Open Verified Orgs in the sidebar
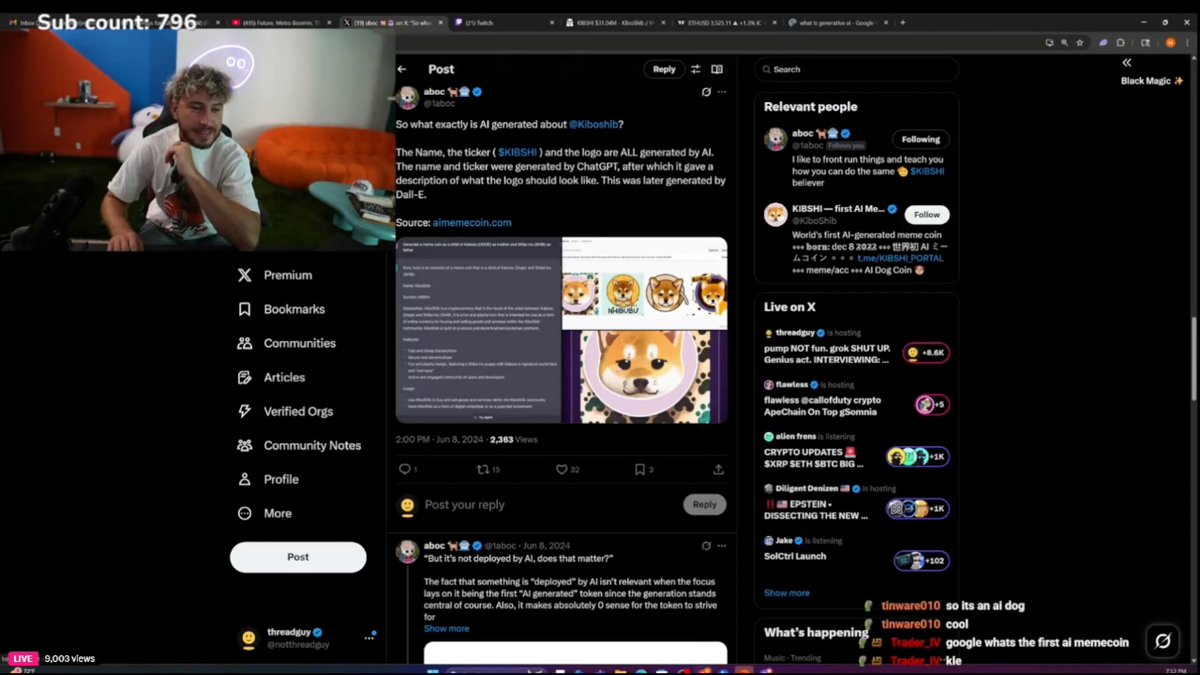Image resolution: width=1200 pixels, height=675 pixels. pyautogui.click(x=285, y=411)
